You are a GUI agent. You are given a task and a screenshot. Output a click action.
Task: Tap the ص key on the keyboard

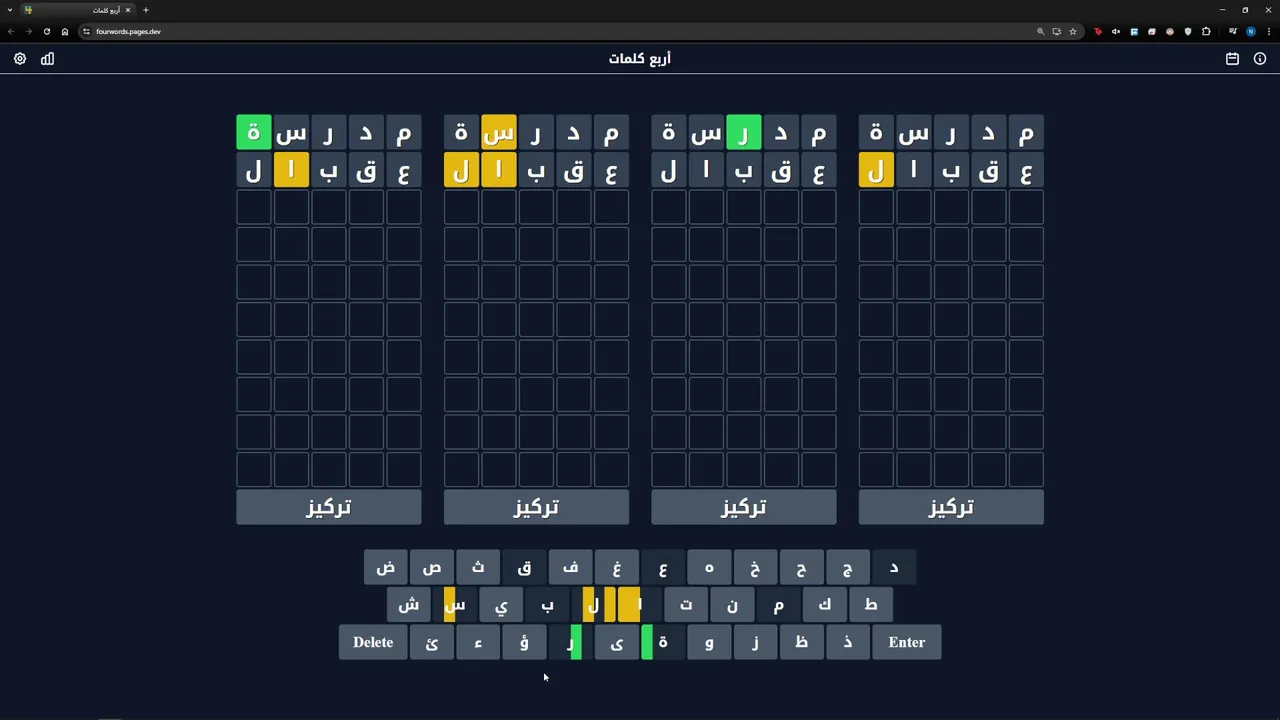point(432,567)
